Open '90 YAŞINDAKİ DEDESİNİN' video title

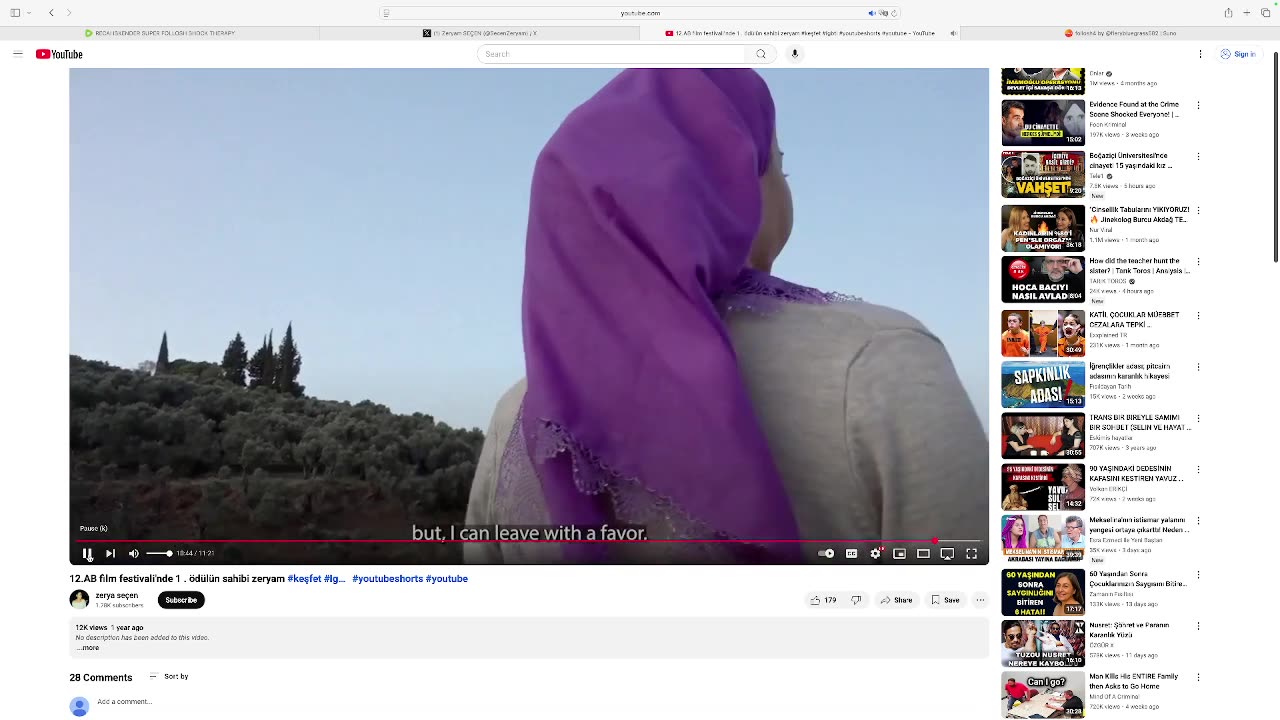(1136, 474)
